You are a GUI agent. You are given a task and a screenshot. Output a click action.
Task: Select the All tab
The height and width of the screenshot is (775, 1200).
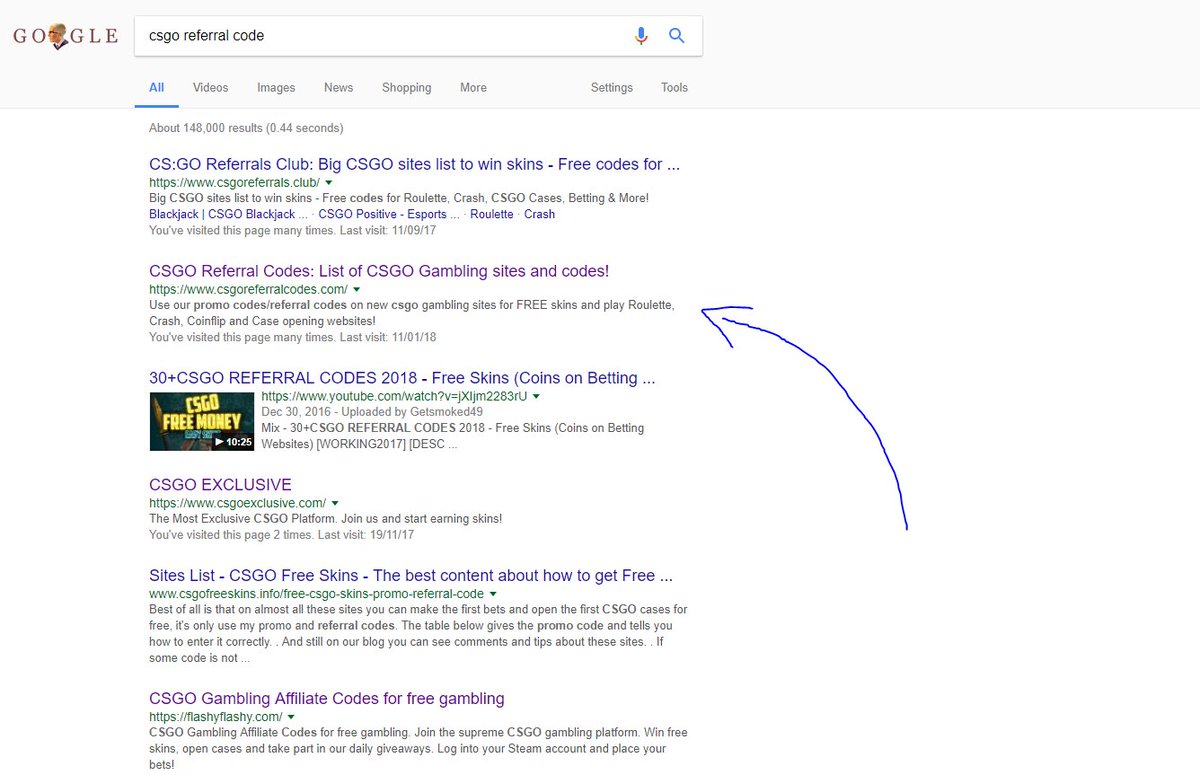(x=157, y=88)
